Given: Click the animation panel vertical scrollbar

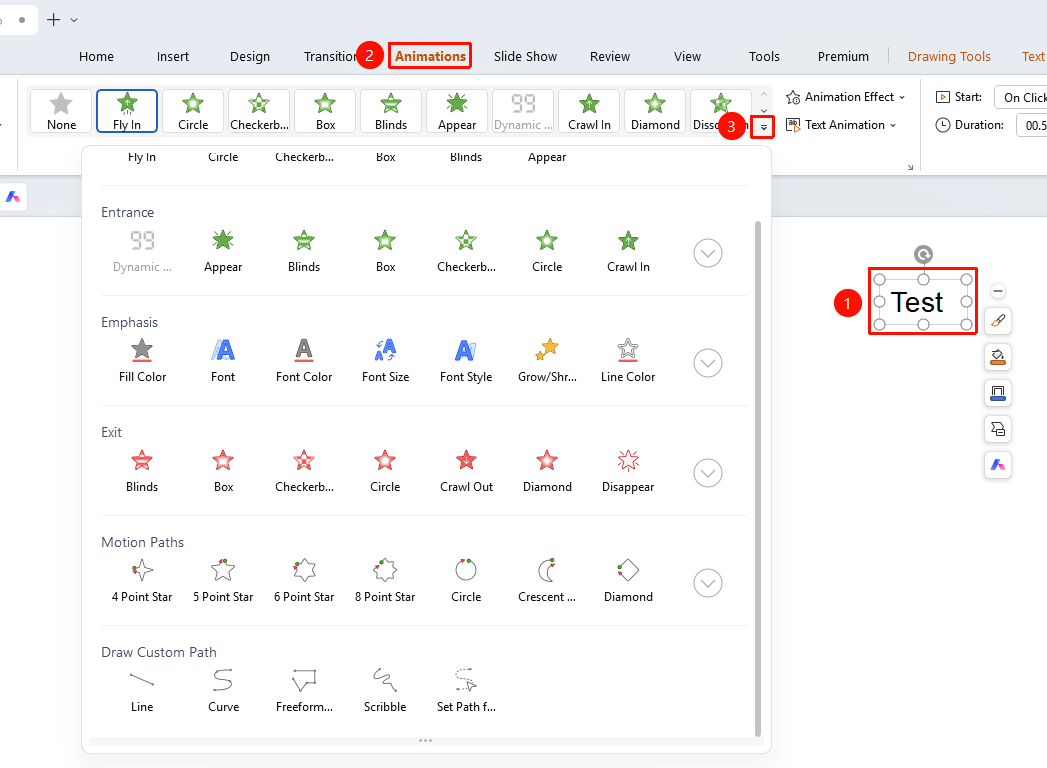Looking at the screenshot, I should (758, 478).
